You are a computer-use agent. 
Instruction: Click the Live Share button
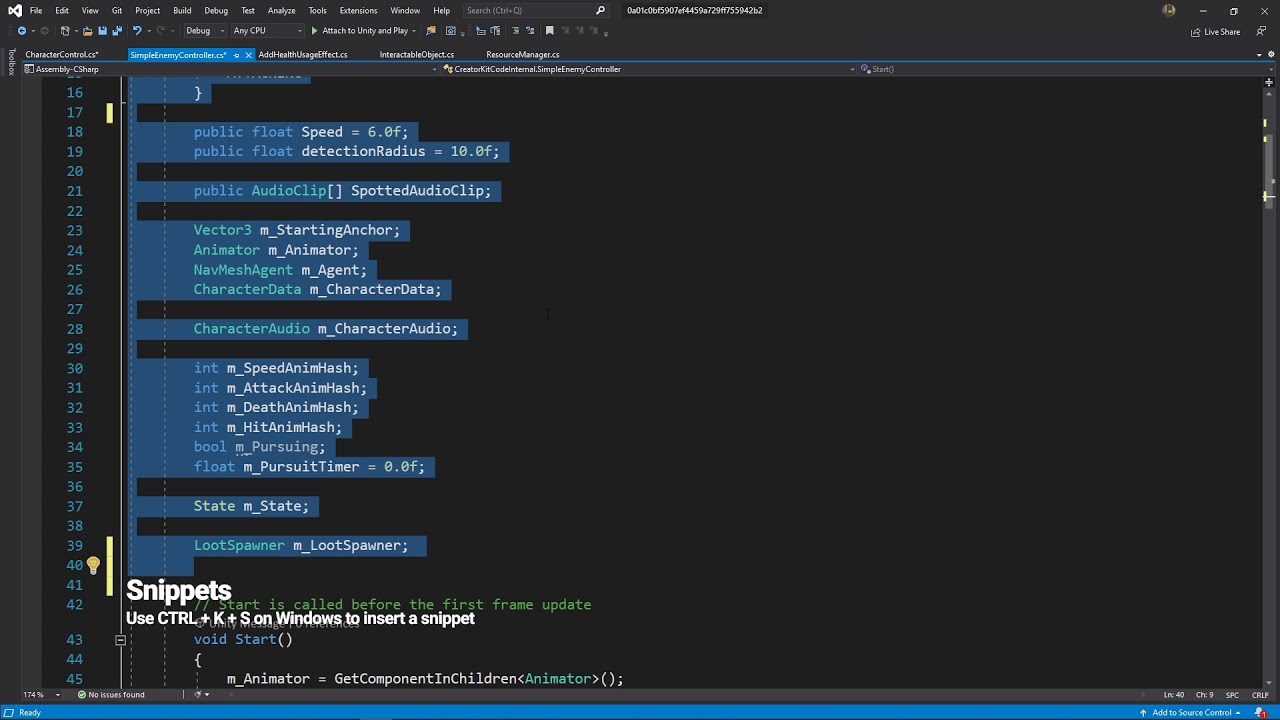pos(1215,31)
